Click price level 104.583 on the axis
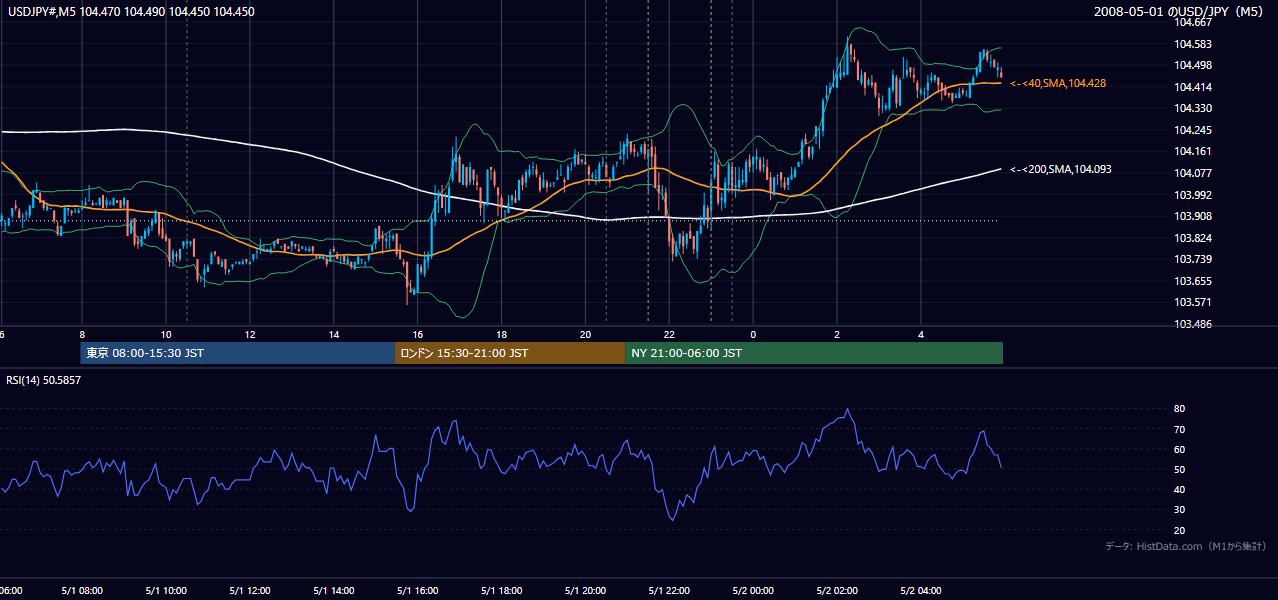Image resolution: width=1278 pixels, height=600 pixels. point(1193,44)
